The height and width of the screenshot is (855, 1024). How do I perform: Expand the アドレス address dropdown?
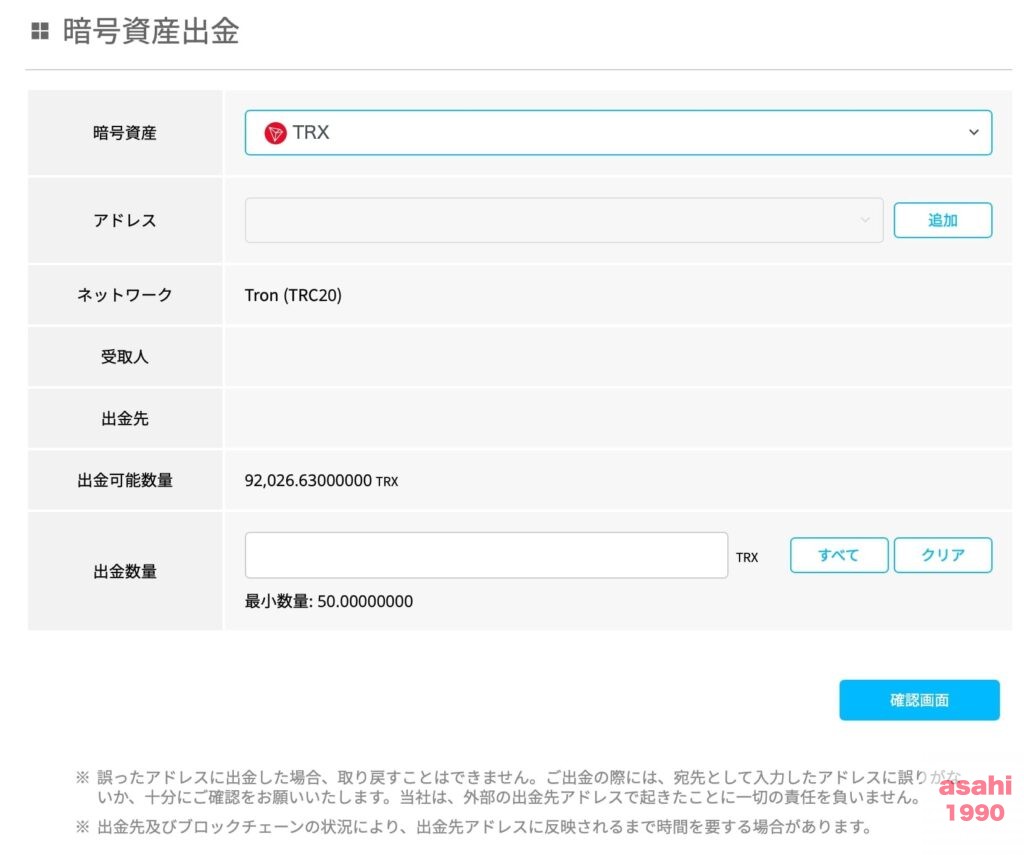(563, 220)
